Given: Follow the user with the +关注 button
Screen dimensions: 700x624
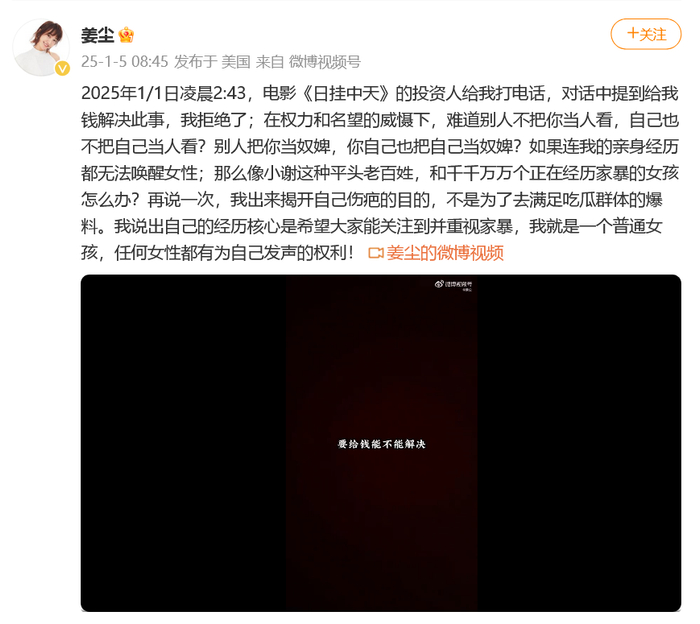Looking at the screenshot, I should (646, 34).
